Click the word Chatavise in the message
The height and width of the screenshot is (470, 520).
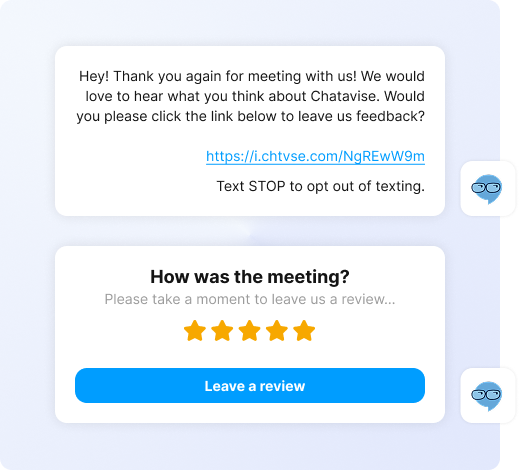(345, 96)
